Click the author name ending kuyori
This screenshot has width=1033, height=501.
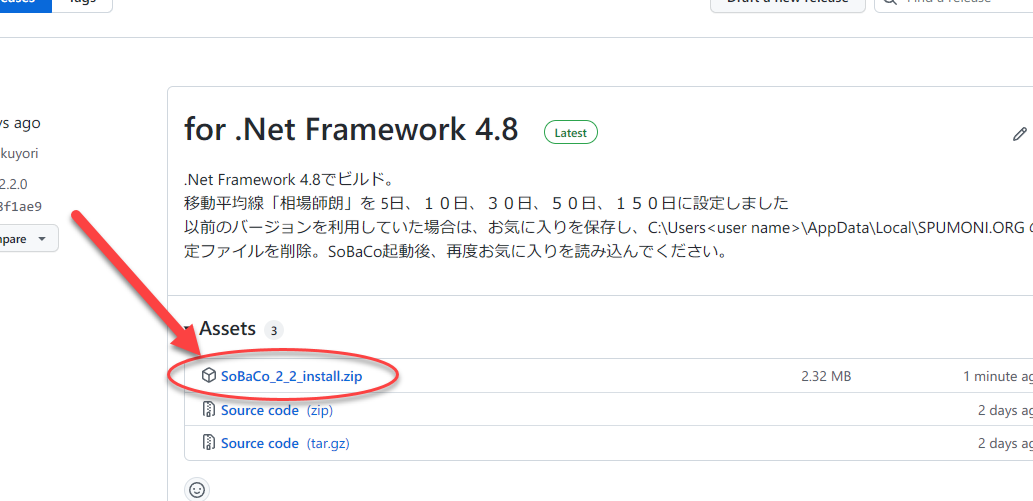pos(19,154)
